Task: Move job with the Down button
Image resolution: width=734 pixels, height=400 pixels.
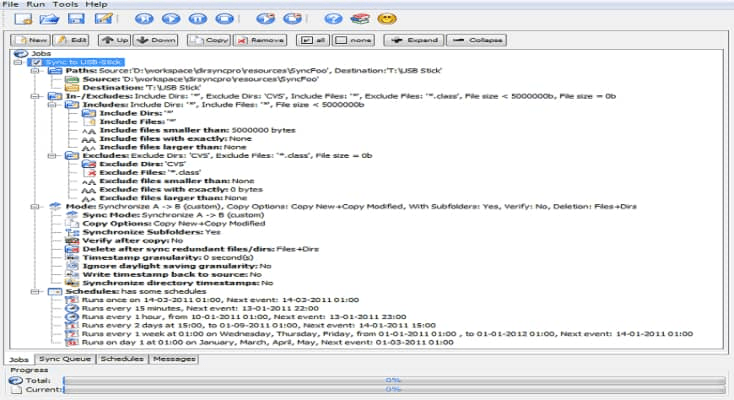Action: [x=156, y=40]
